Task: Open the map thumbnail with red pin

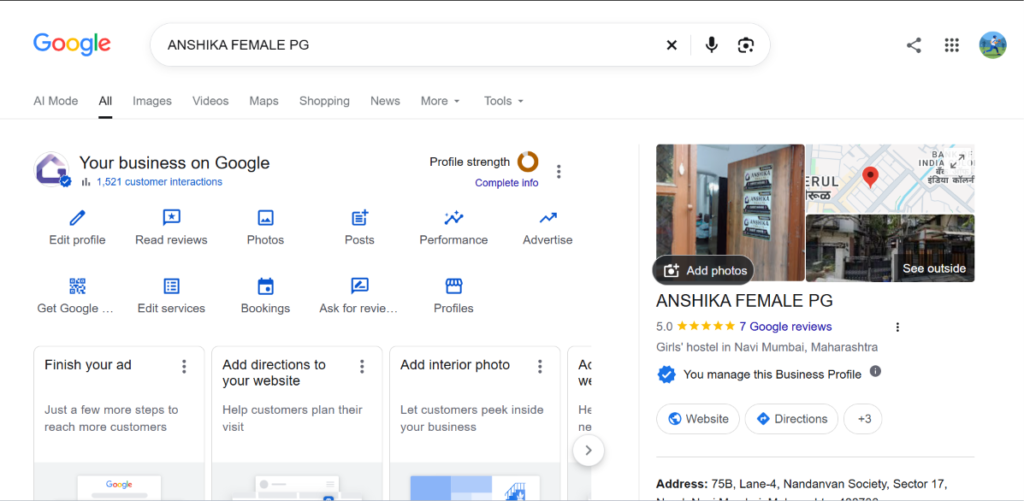Action: point(890,178)
